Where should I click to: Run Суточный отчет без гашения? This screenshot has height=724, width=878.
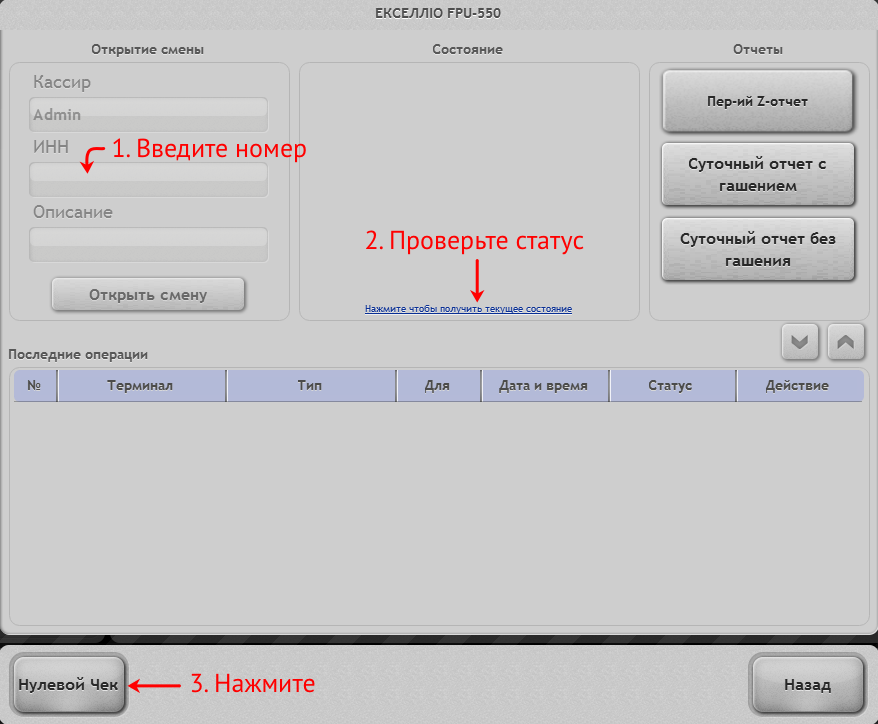coord(758,250)
